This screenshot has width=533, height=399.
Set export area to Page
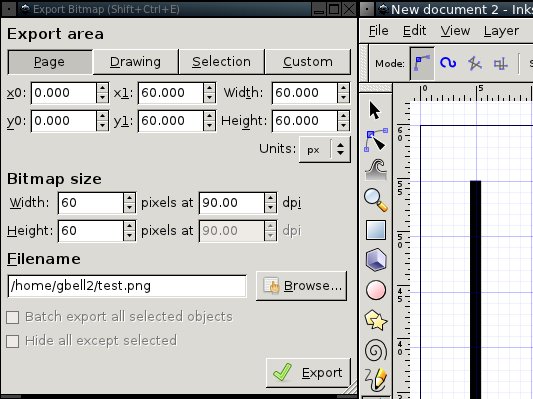tap(50, 62)
